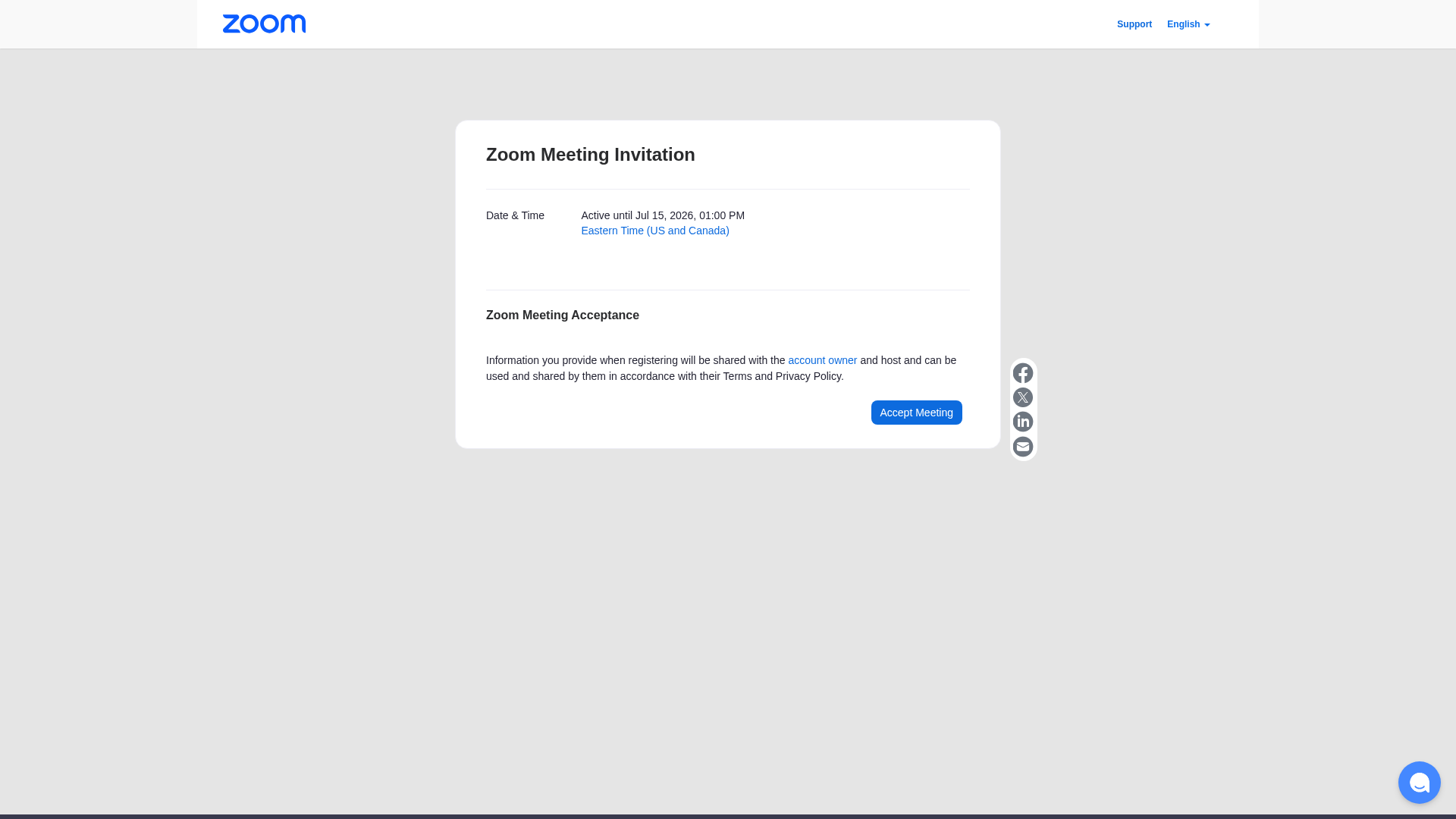Share invitation on Facebook

[1023, 373]
